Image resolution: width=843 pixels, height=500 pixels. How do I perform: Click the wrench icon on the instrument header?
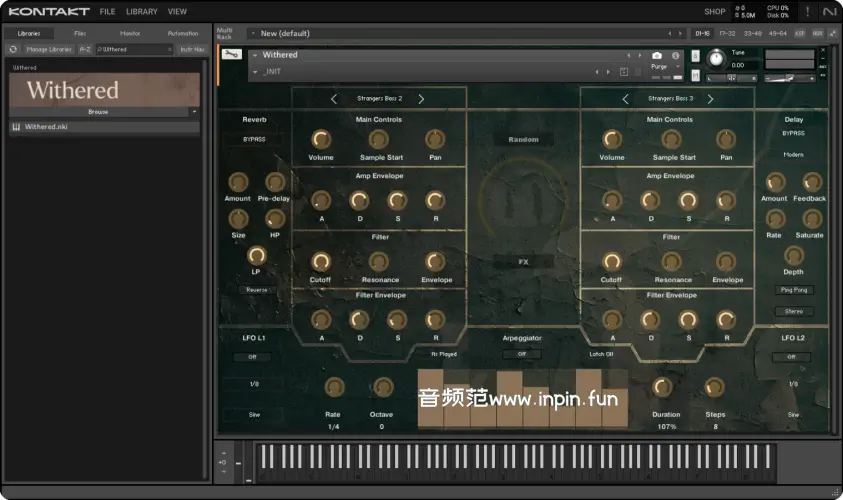click(231, 54)
